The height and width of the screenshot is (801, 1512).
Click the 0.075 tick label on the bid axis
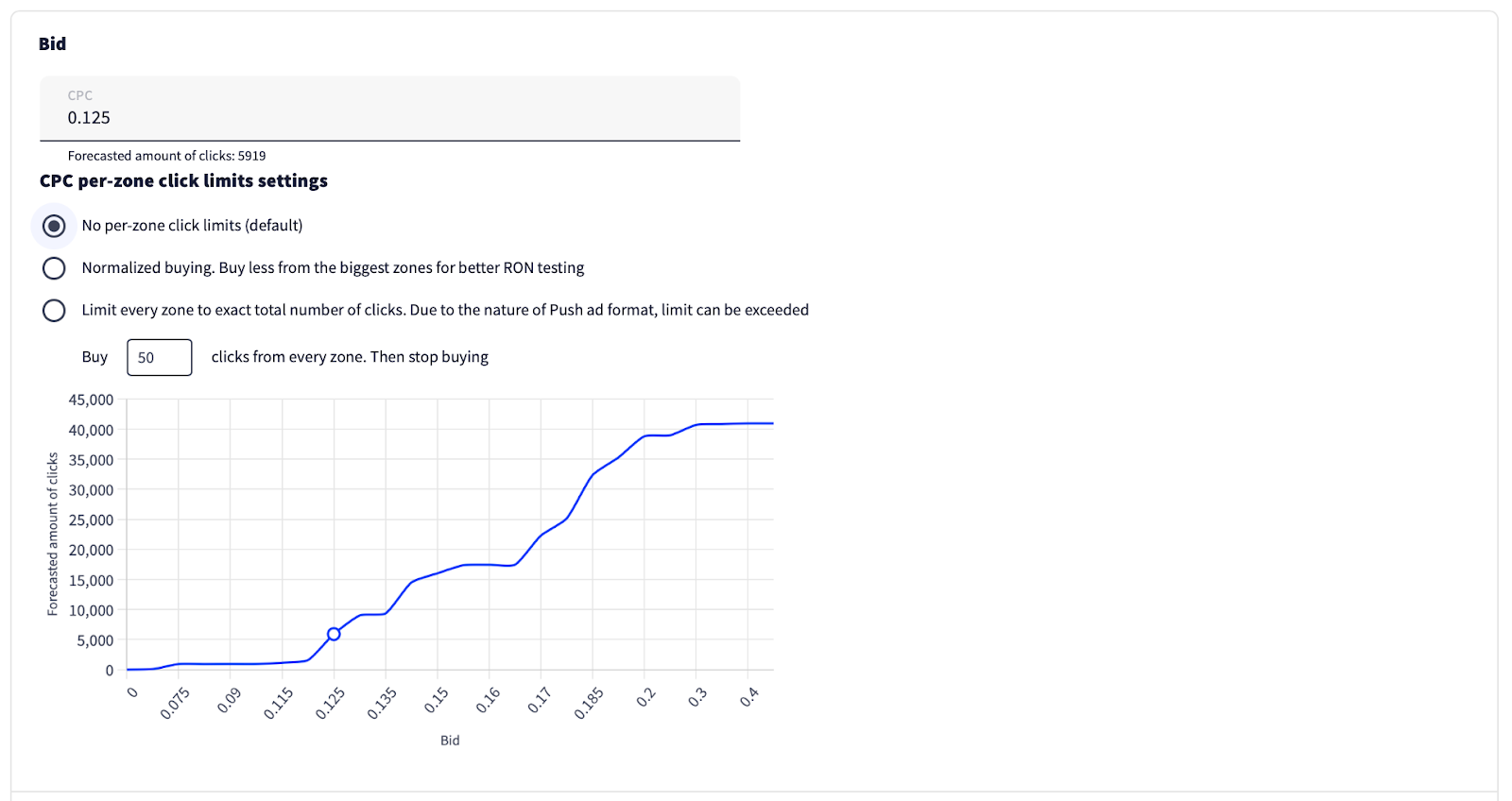tap(175, 704)
